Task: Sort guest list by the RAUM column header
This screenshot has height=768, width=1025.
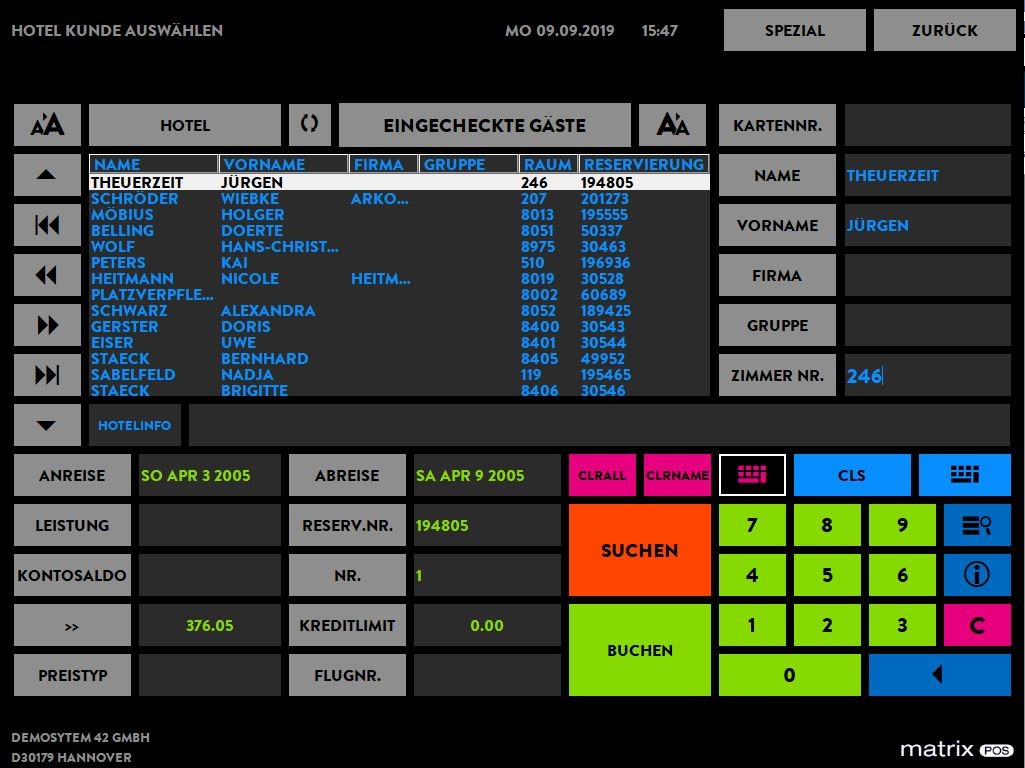Action: 548,164
